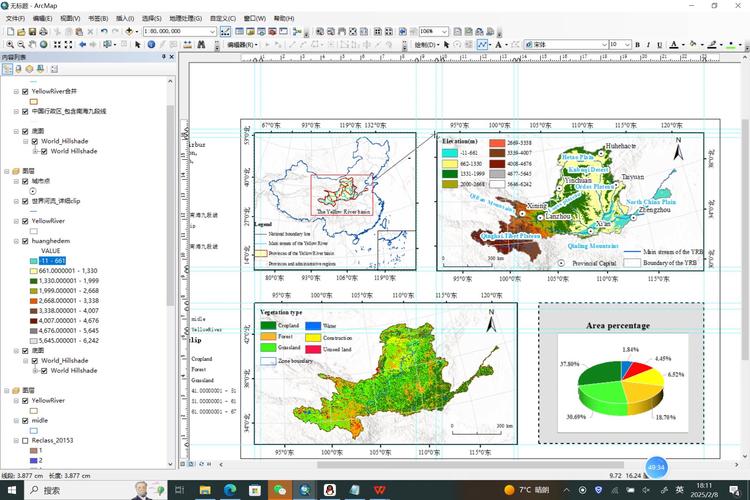The width and height of the screenshot is (750, 500).
Task: Open the font size dropdown
Action: [625, 45]
